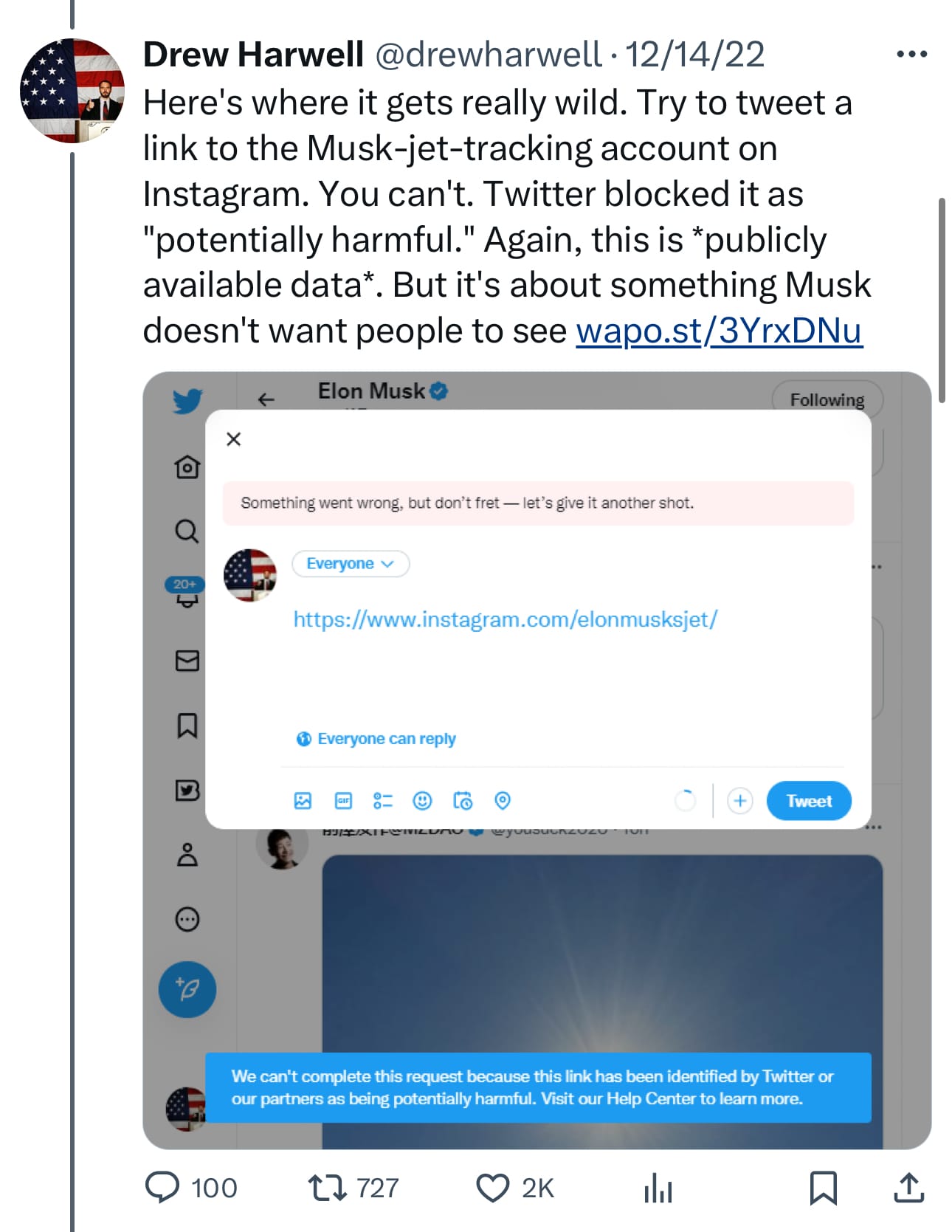Add image with the media icon

point(303,801)
